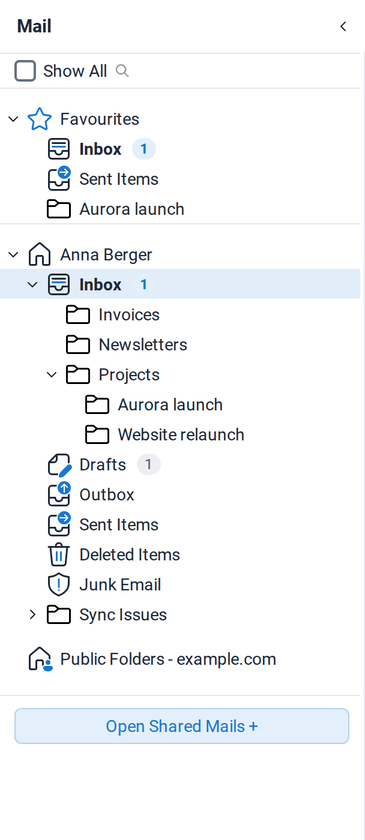This screenshot has width=365, height=840.
Task: Select the Projects folder label
Action: (129, 374)
